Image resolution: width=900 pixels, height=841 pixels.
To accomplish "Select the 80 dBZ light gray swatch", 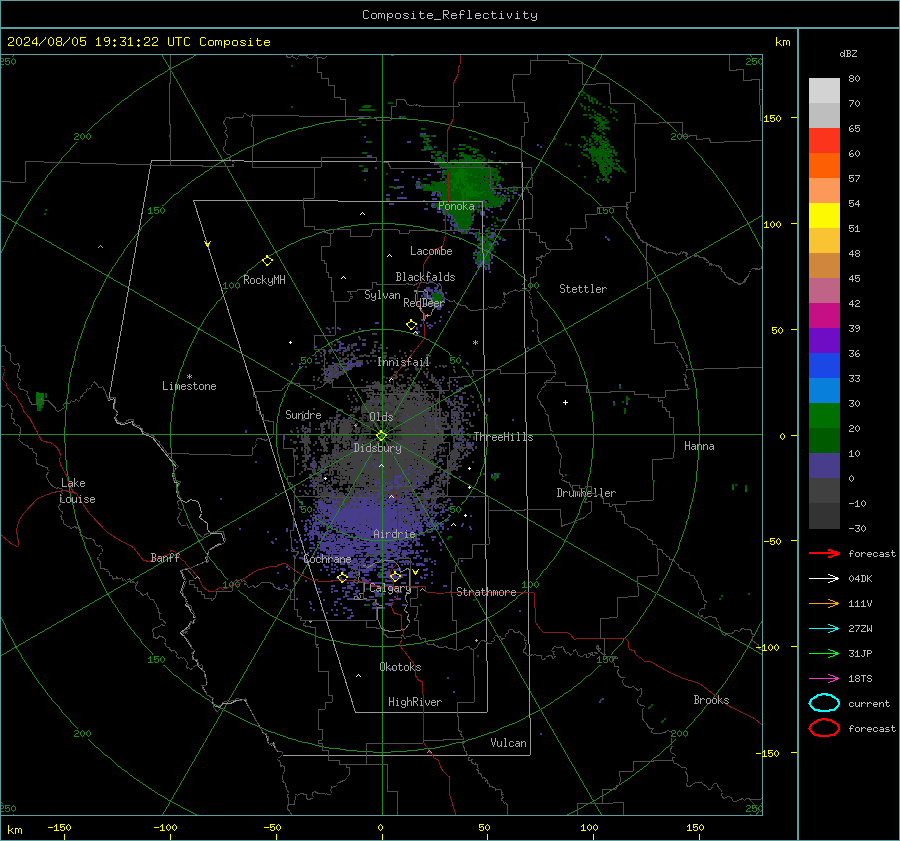I will (824, 91).
